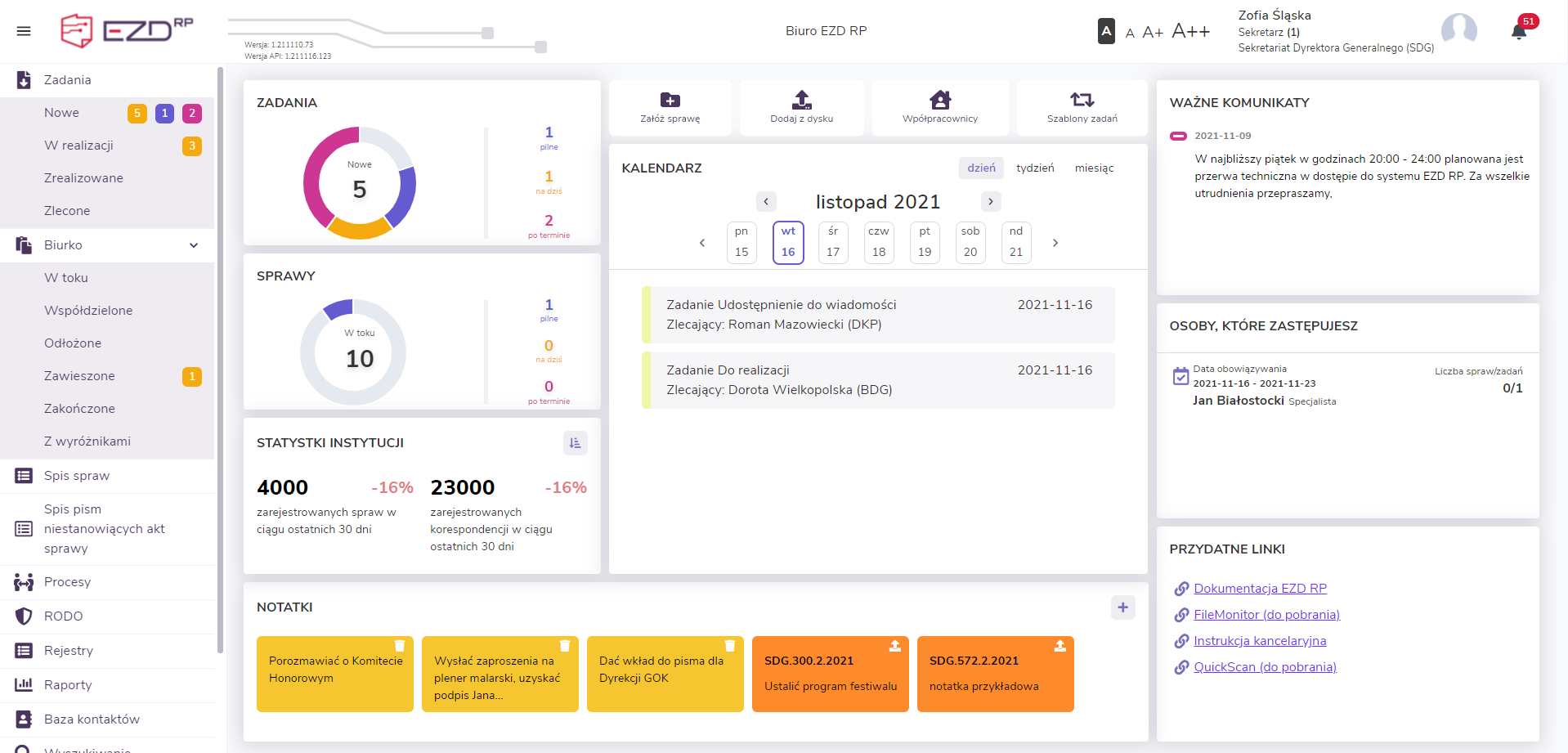
Task: Switch calendar to tydzień view
Action: [1034, 168]
